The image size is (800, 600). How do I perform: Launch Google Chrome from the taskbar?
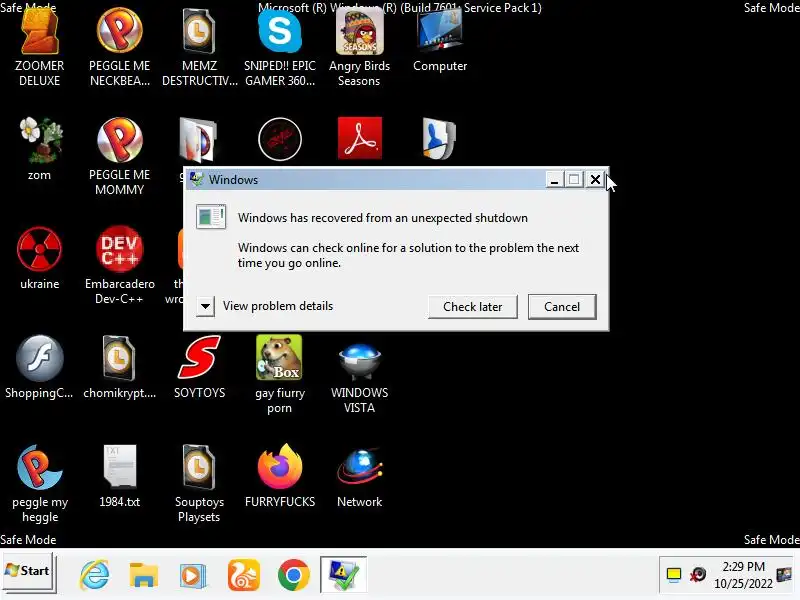pyautogui.click(x=293, y=575)
